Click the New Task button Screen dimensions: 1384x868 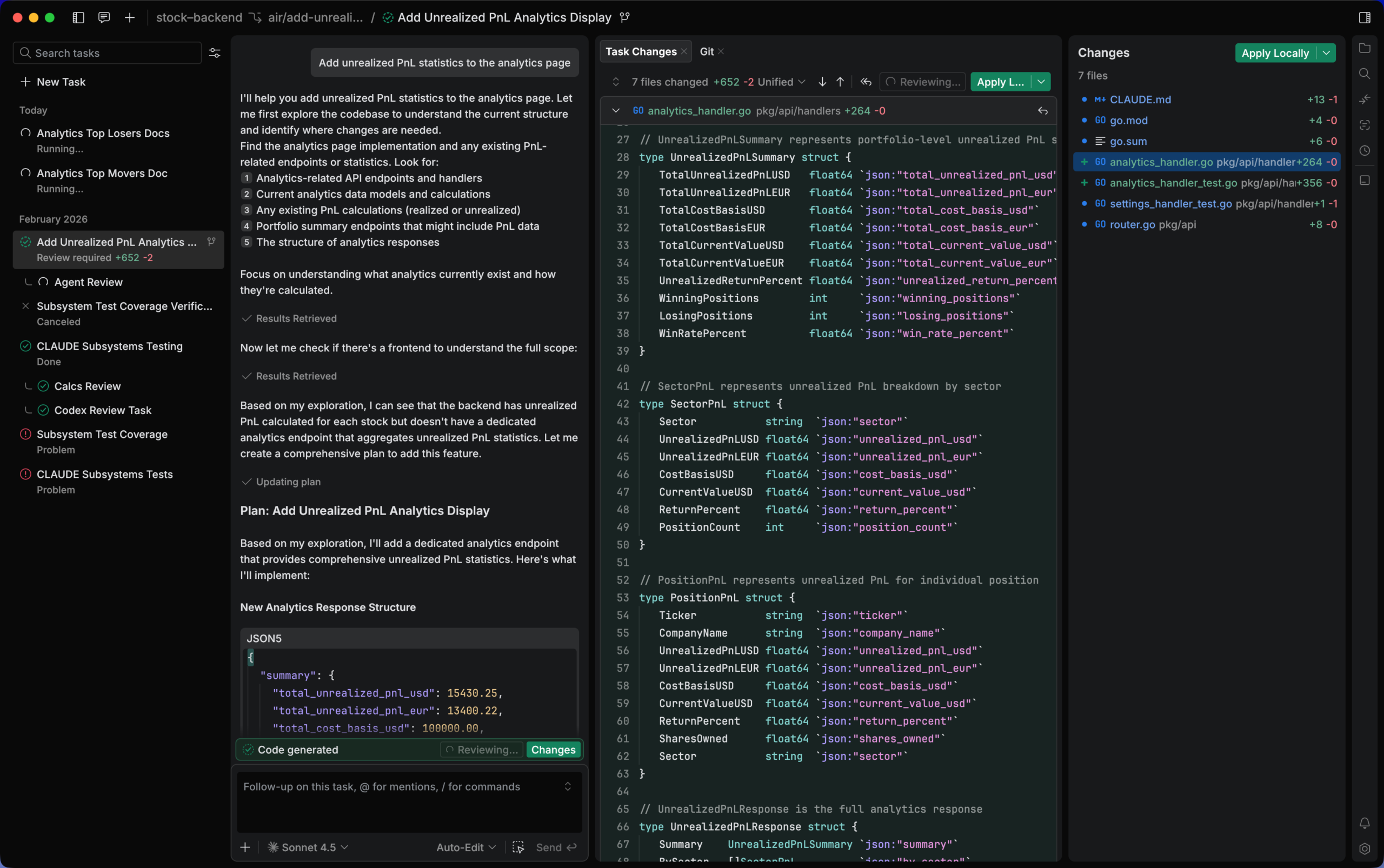pyautogui.click(x=53, y=82)
